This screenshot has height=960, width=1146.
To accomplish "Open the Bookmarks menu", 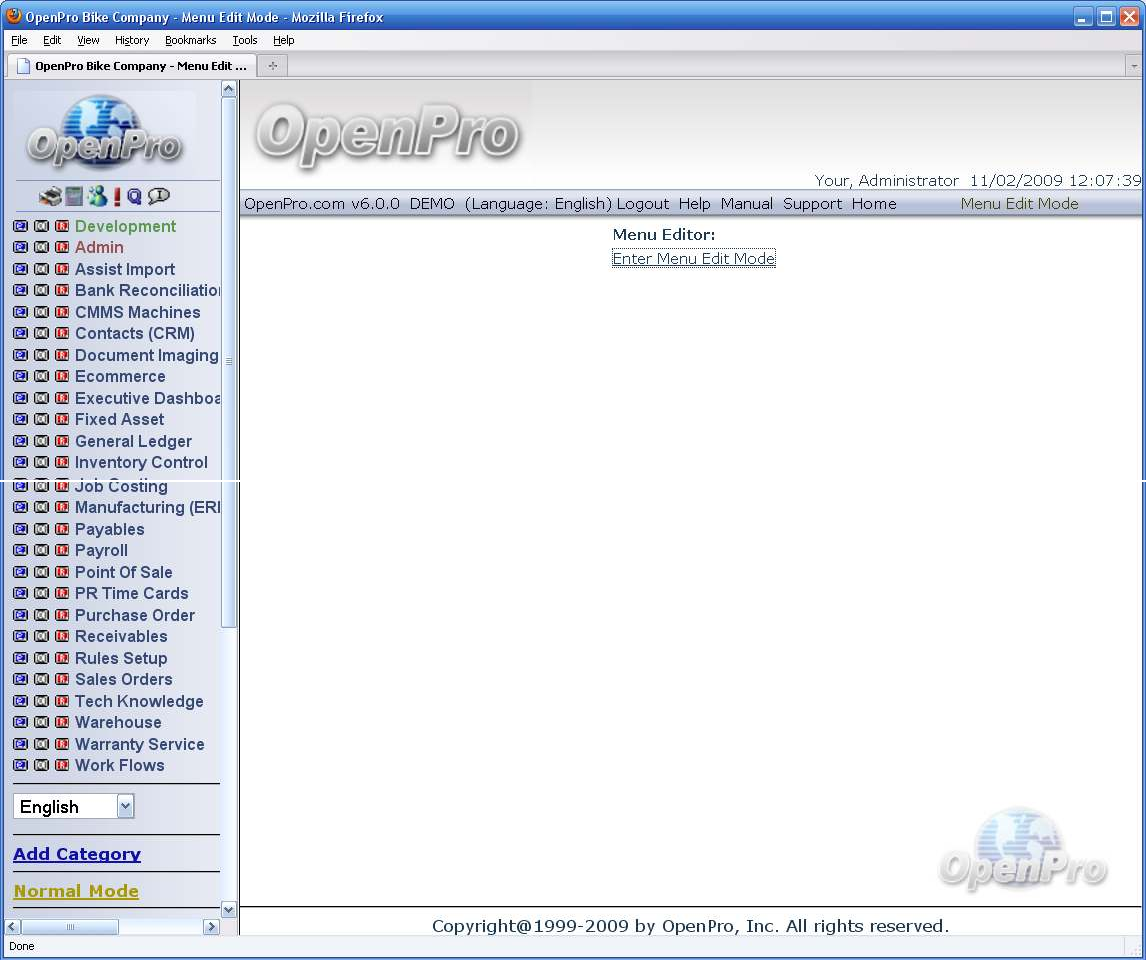I will pos(190,40).
